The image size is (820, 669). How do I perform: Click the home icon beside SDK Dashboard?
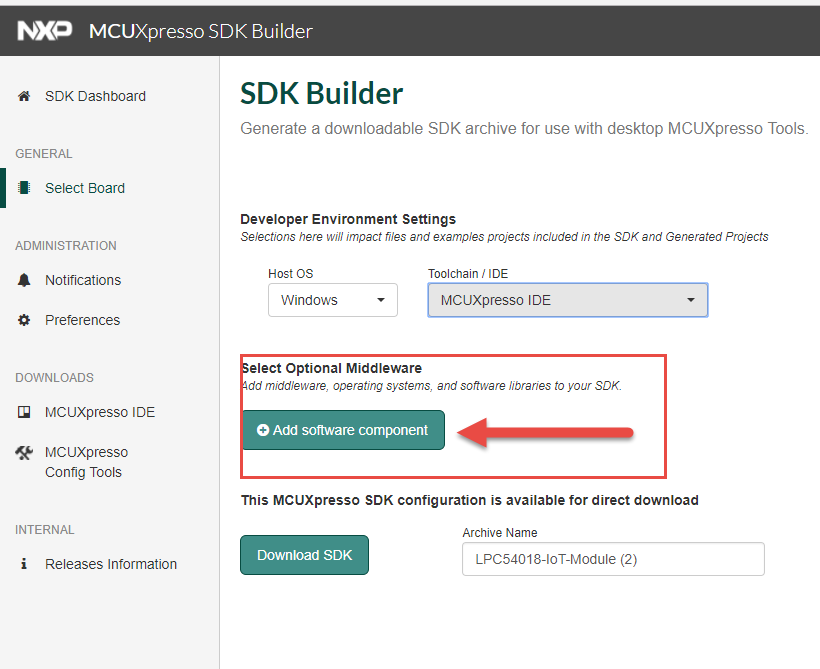pyautogui.click(x=24, y=96)
